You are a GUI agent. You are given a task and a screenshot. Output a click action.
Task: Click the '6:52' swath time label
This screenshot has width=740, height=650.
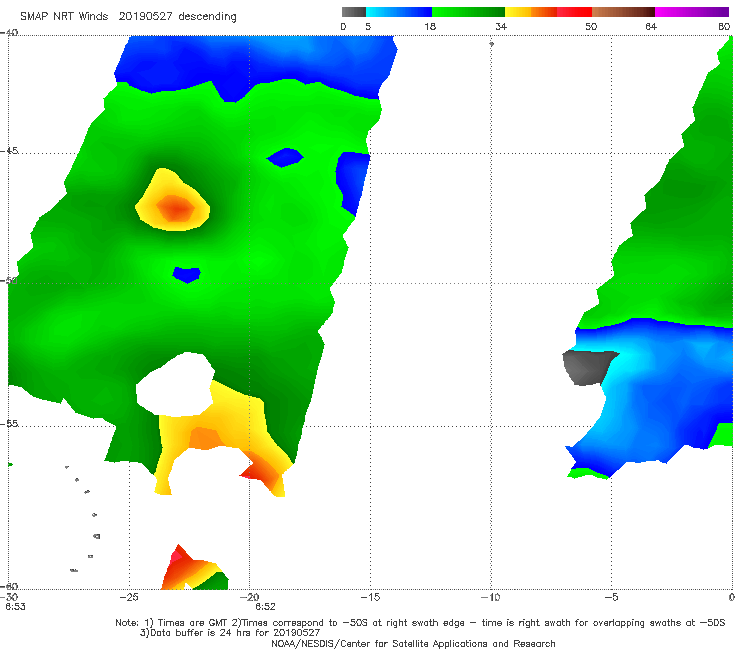tap(266, 607)
